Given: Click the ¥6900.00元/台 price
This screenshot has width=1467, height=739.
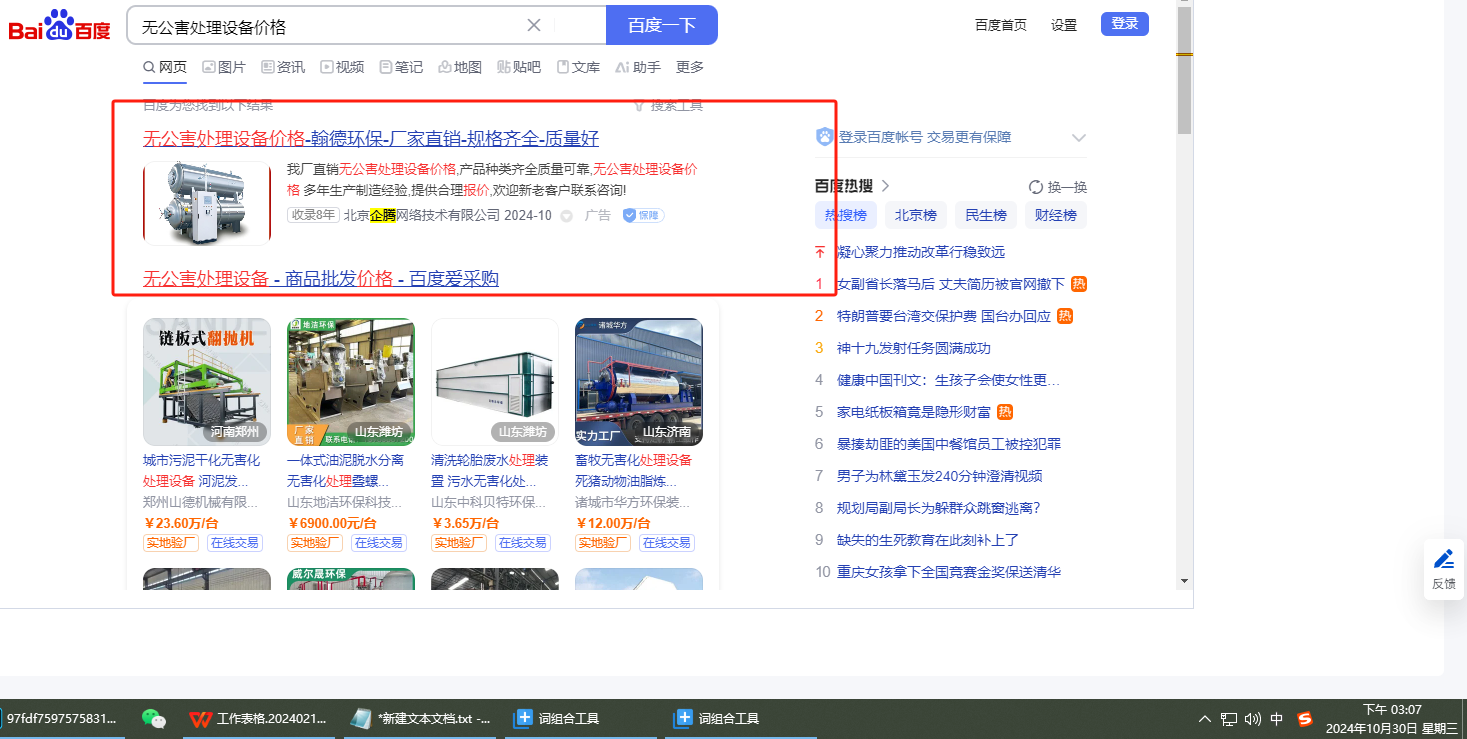Looking at the screenshot, I should tap(332, 523).
